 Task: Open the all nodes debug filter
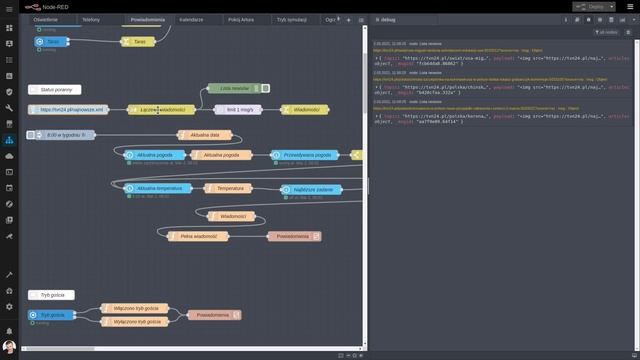pyautogui.click(x=607, y=32)
